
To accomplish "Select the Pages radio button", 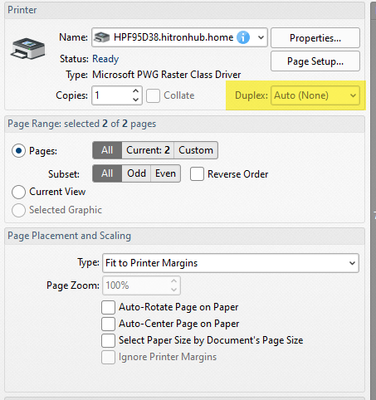I will coord(19,151).
